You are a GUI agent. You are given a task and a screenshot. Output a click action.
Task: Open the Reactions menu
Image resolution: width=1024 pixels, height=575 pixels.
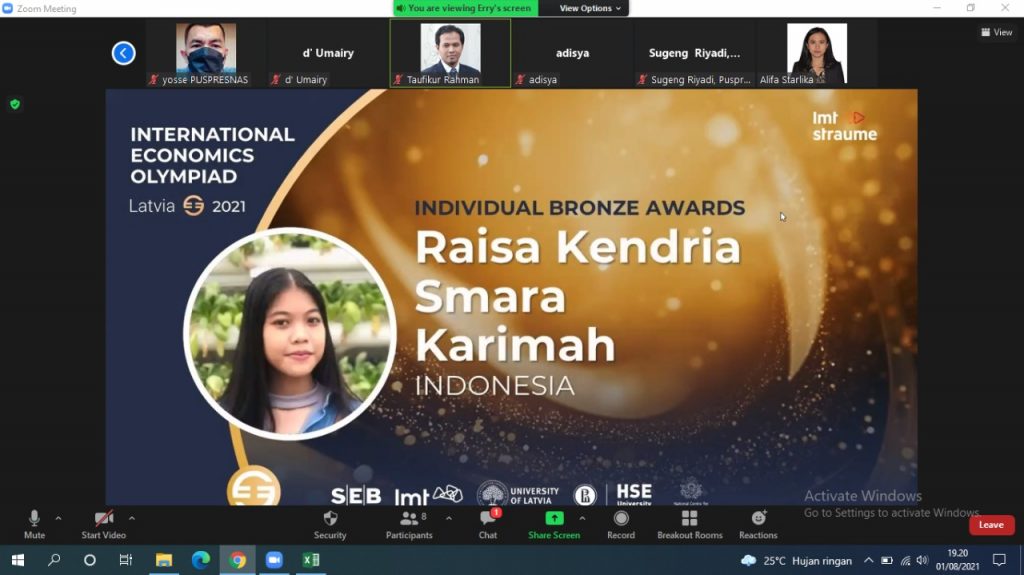758,518
